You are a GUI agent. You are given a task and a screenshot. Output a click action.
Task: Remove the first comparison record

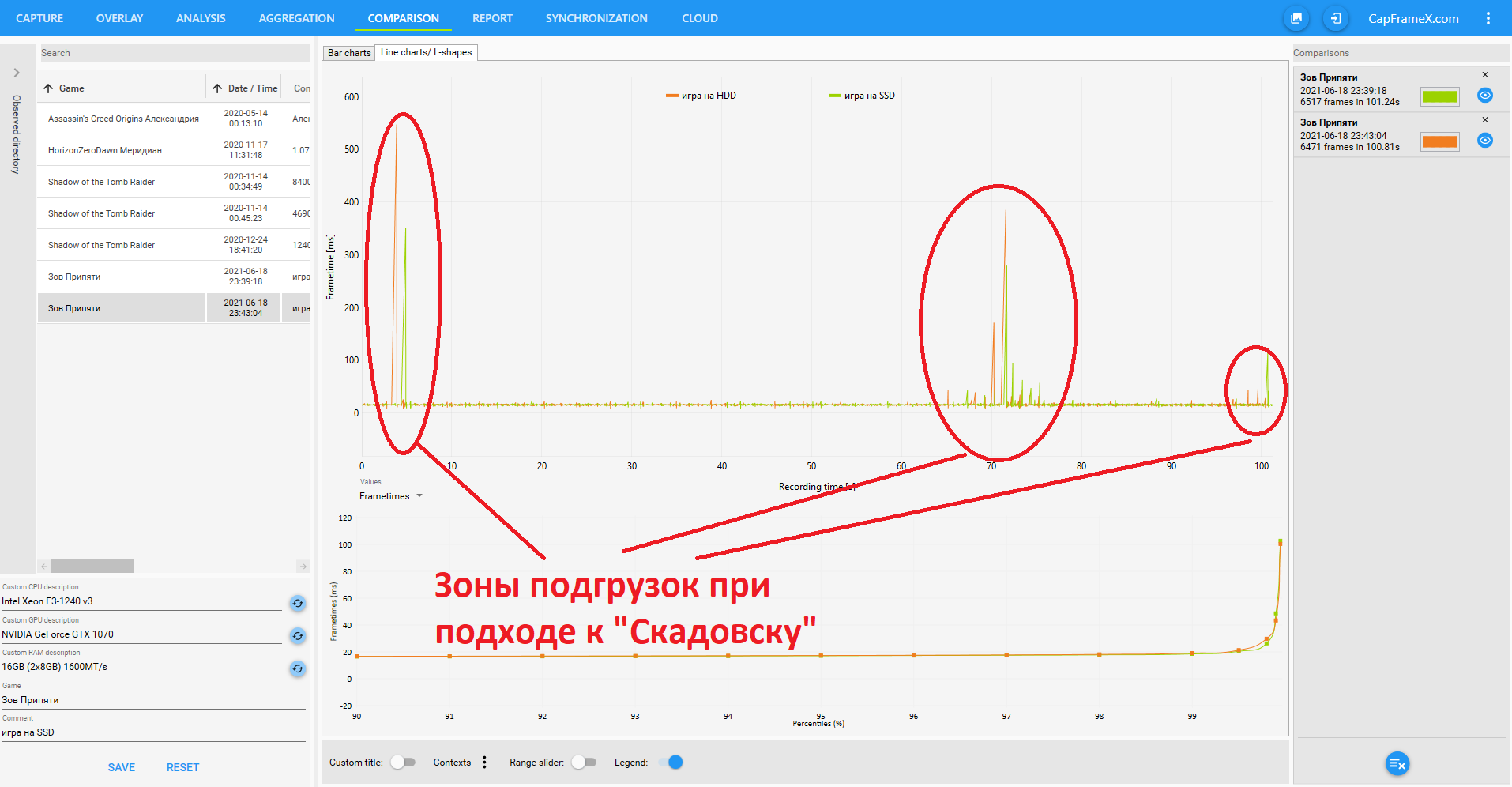coord(1485,75)
